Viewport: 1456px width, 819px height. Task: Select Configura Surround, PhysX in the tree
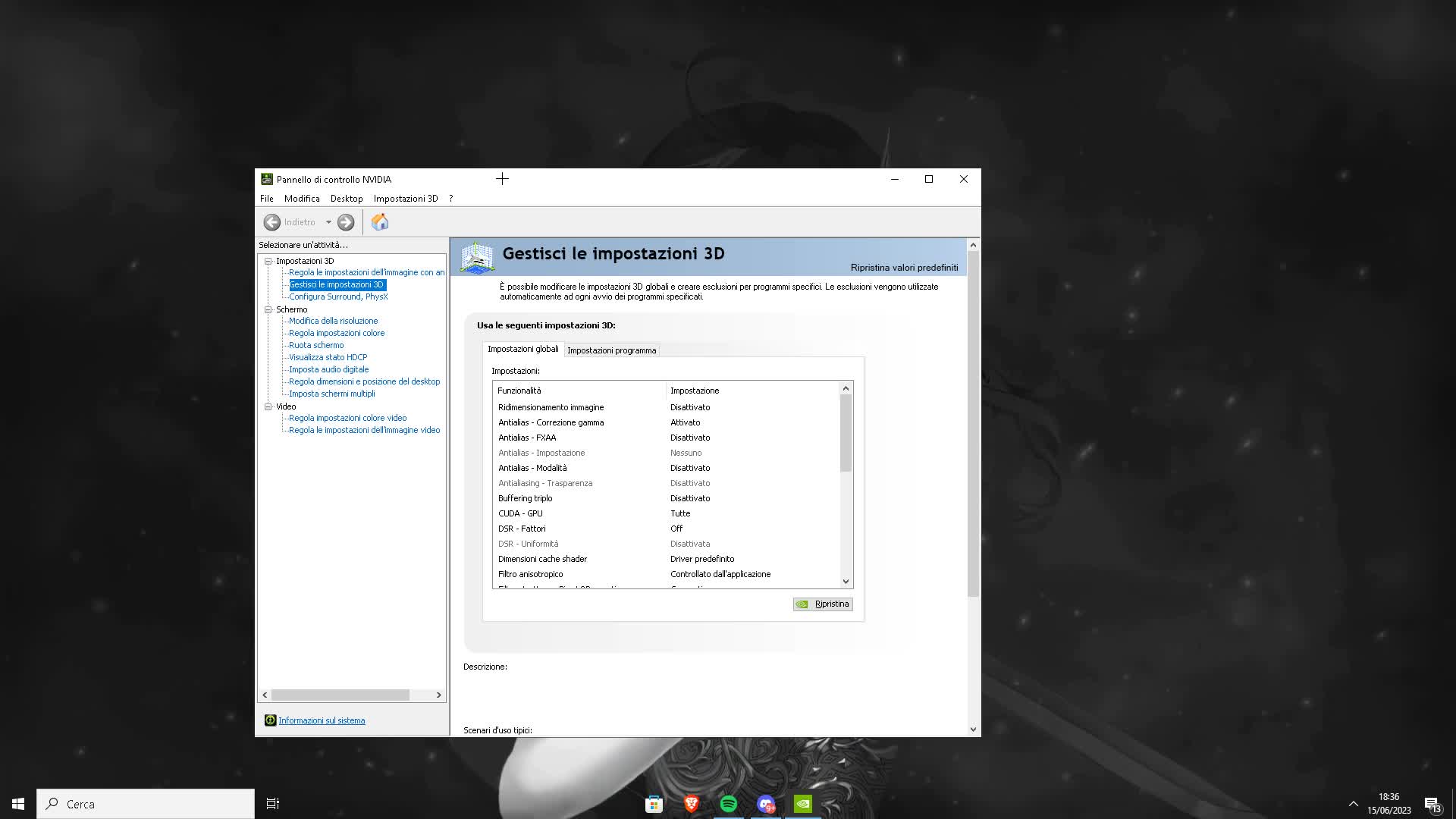pos(338,297)
